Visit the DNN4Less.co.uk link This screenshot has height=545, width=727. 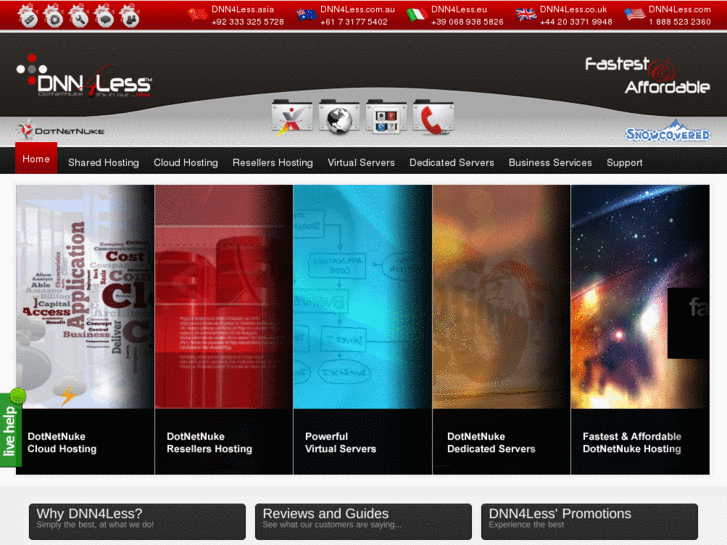[573, 9]
